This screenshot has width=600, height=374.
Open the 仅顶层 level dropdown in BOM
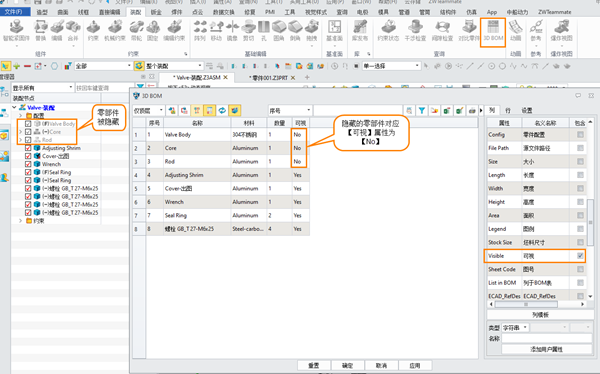coord(148,111)
